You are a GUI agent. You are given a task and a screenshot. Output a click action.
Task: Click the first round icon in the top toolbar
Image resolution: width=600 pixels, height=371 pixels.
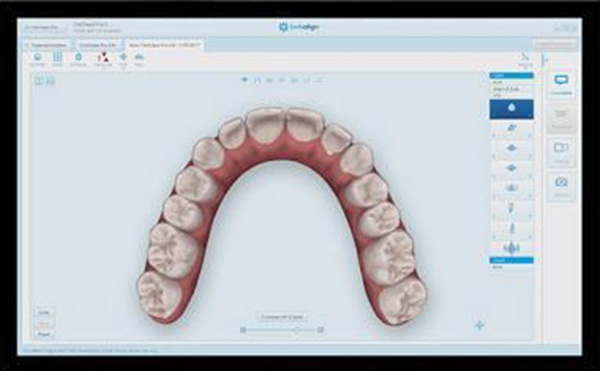click(x=38, y=57)
